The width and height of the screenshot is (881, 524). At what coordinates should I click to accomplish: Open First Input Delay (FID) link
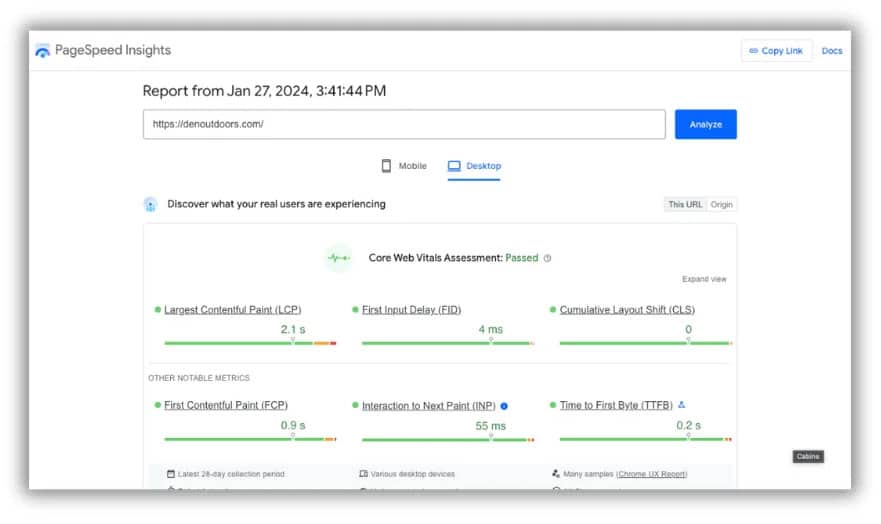(411, 309)
